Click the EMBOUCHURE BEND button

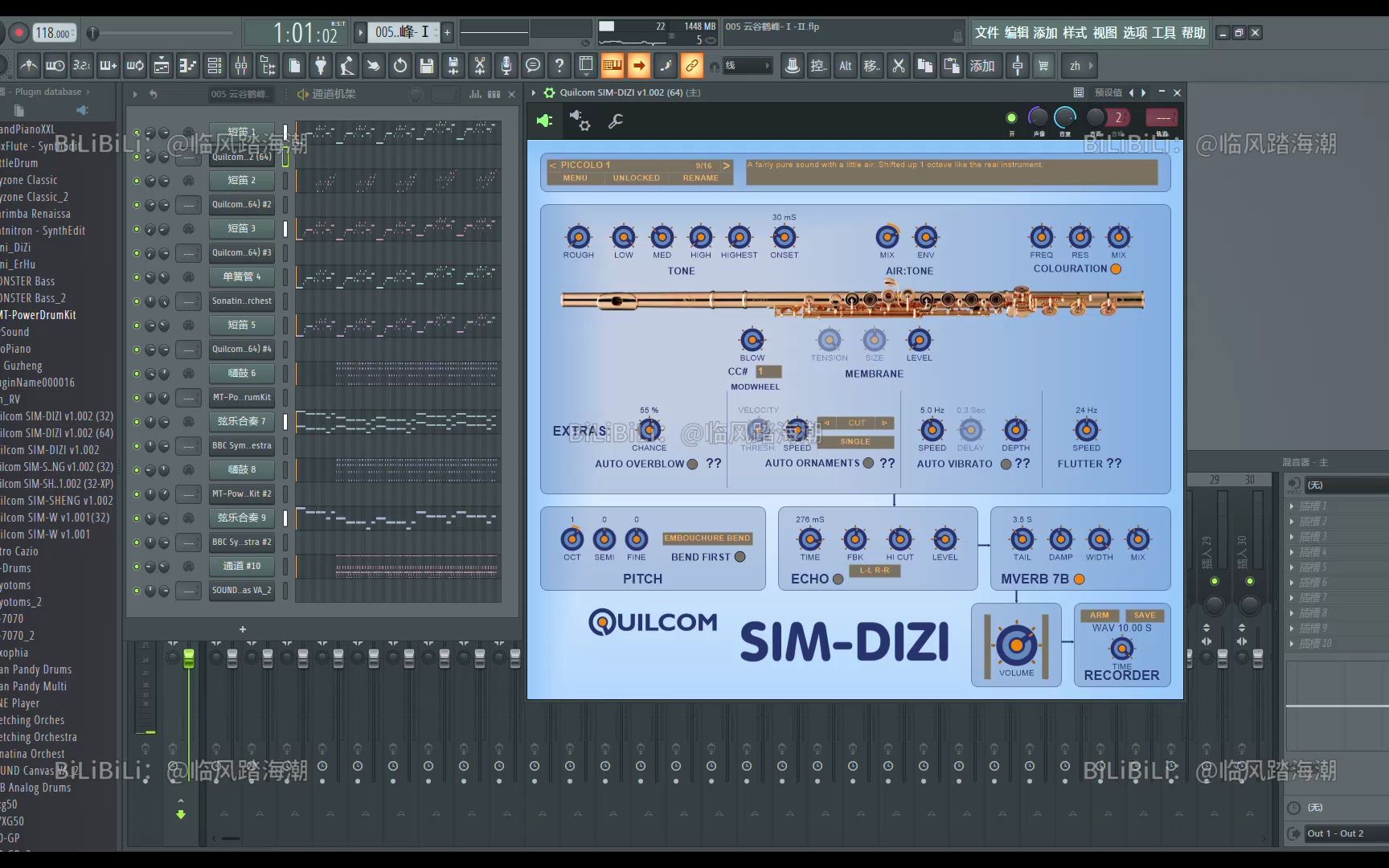(x=707, y=538)
